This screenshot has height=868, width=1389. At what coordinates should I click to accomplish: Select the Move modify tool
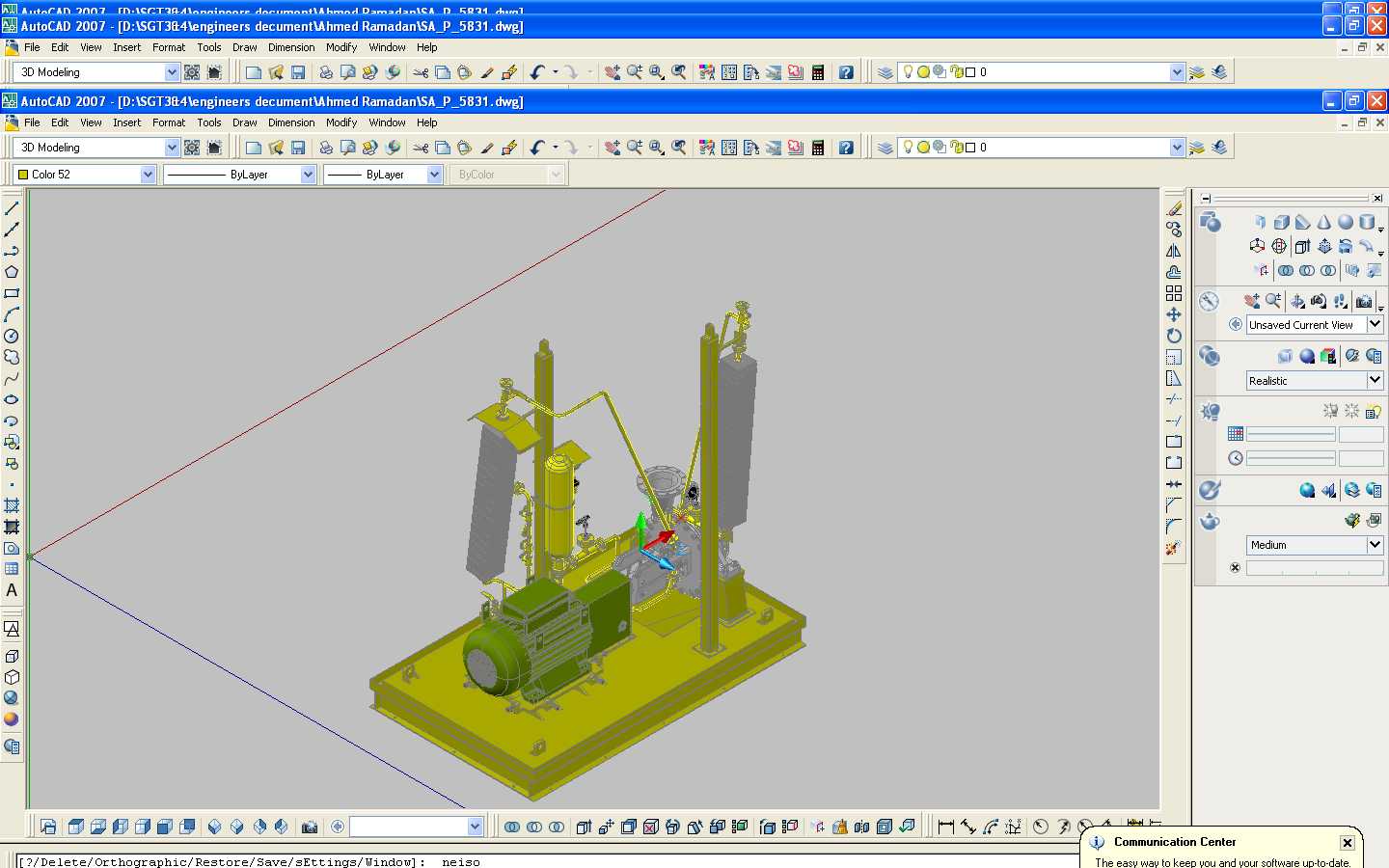tap(1174, 314)
